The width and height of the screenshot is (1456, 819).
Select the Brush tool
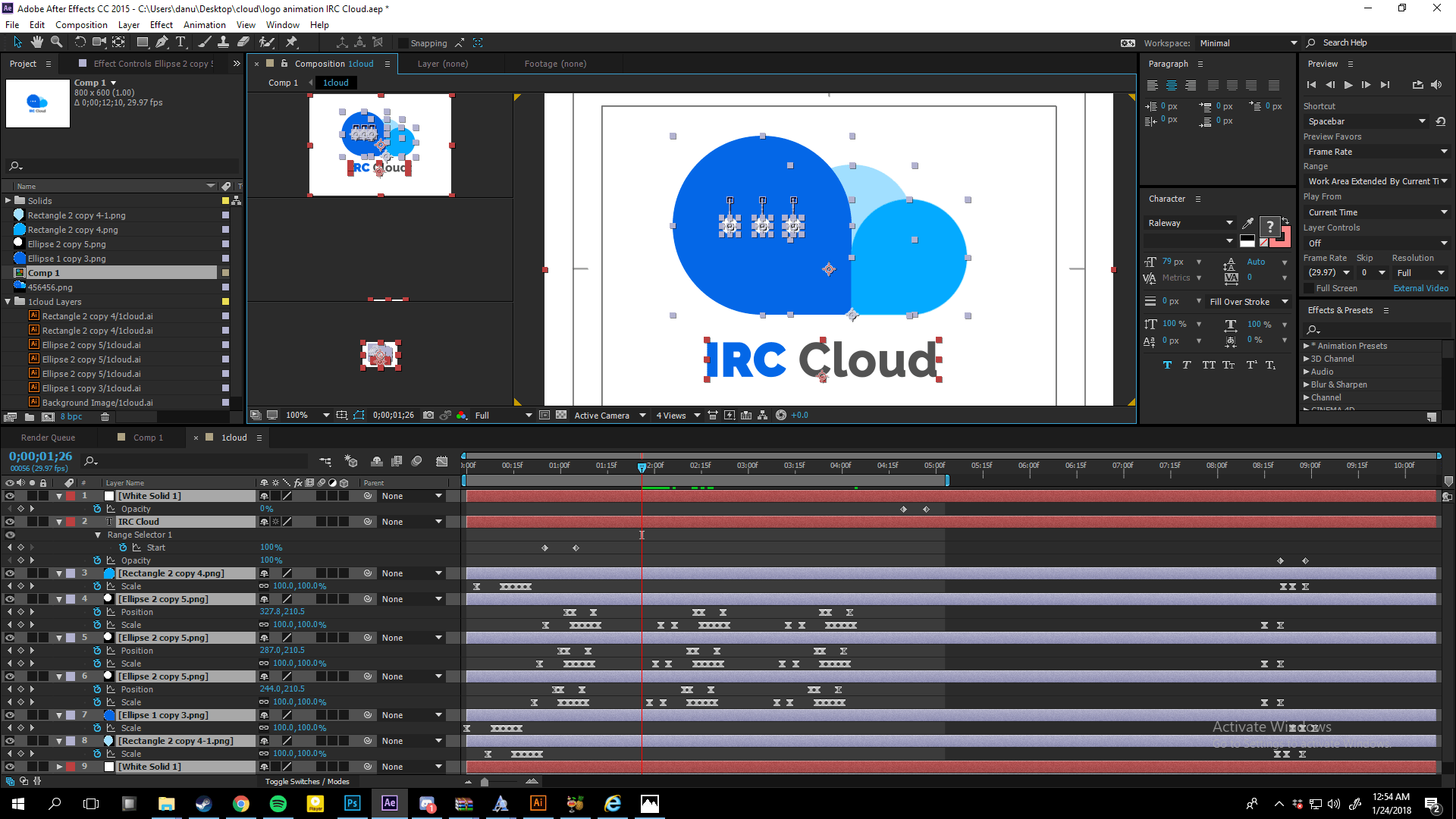click(x=204, y=42)
